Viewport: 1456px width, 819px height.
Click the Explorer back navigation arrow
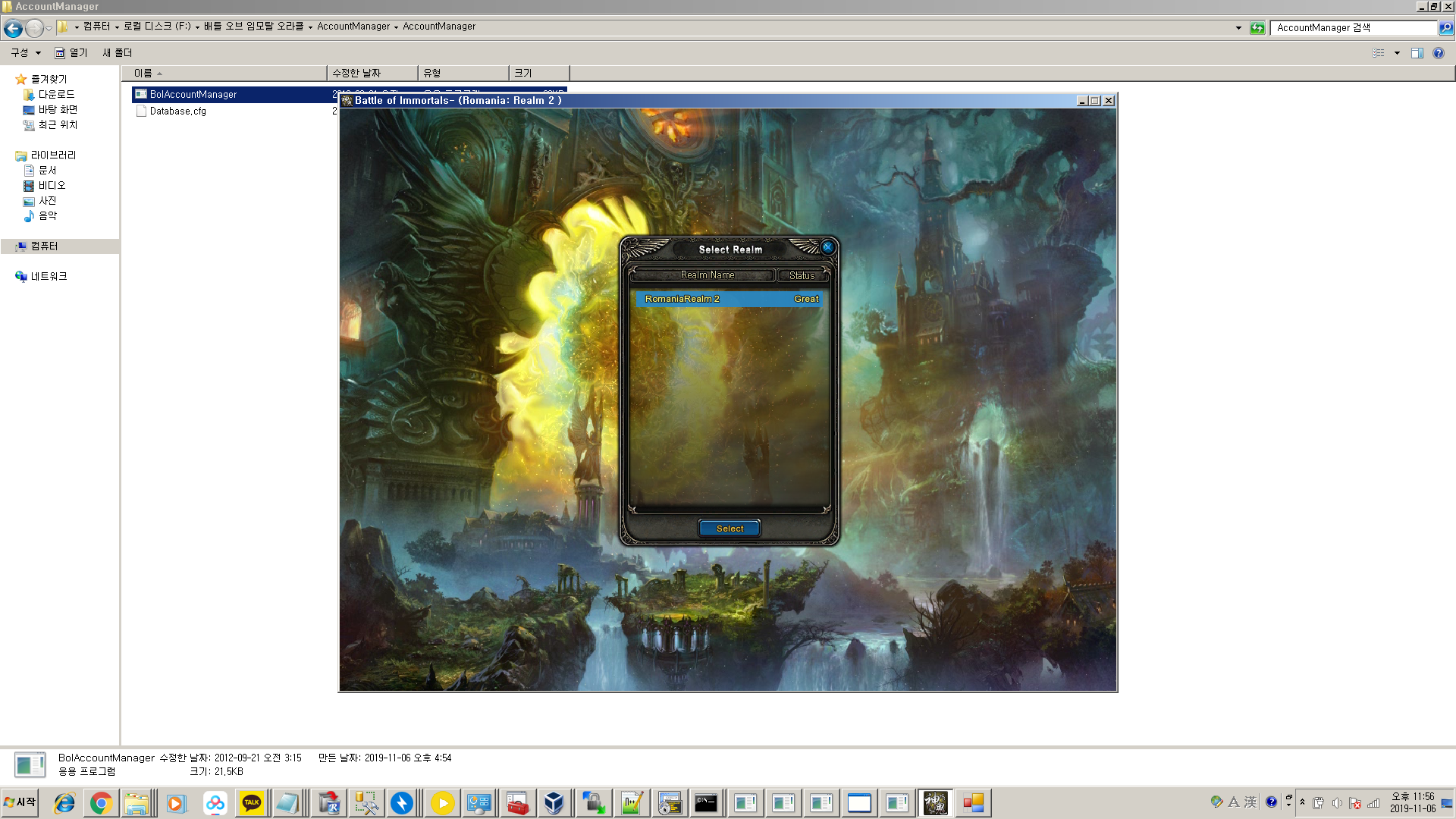(13, 29)
